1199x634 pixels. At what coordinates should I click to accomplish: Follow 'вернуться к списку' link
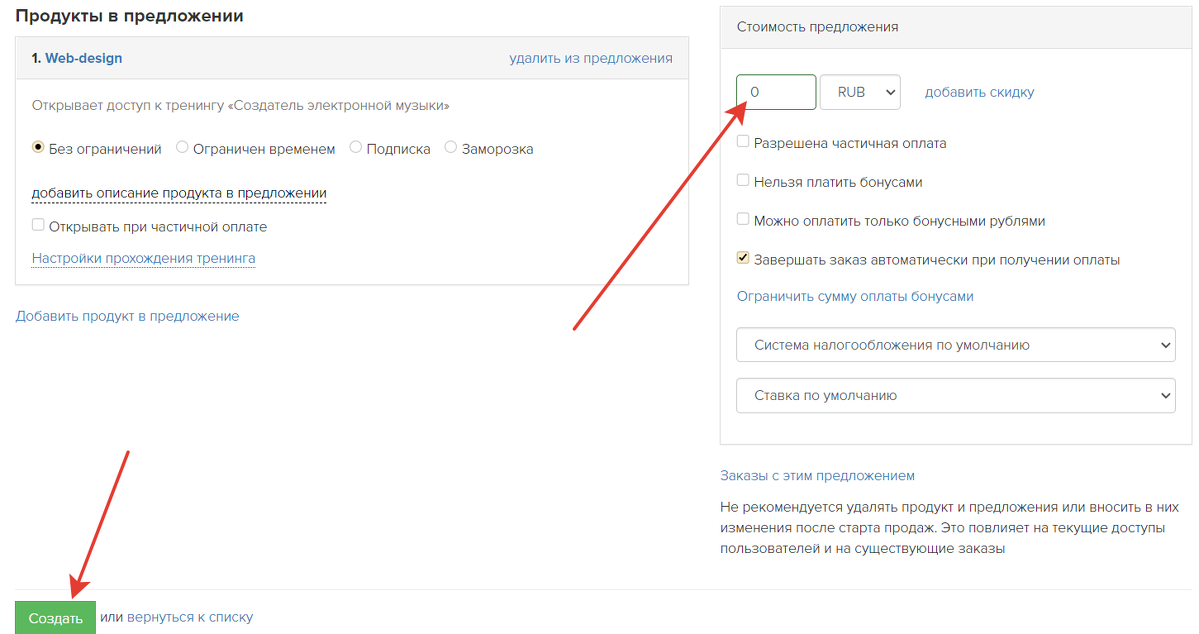click(x=190, y=617)
